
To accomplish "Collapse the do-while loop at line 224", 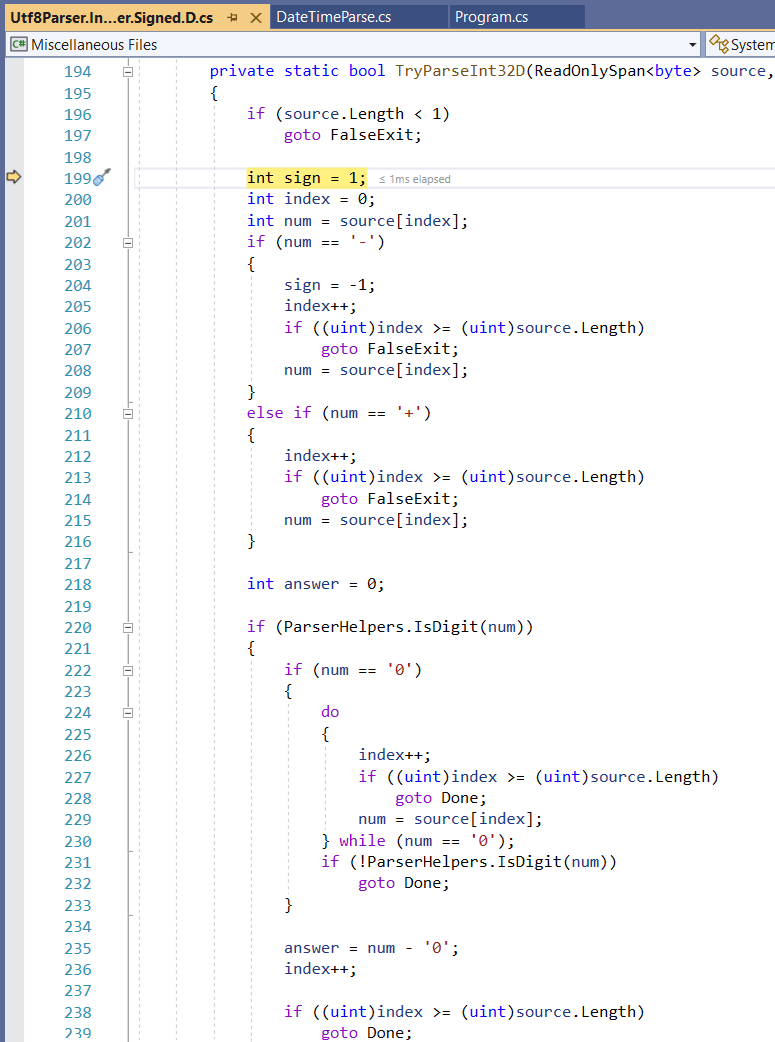I will 128,712.
